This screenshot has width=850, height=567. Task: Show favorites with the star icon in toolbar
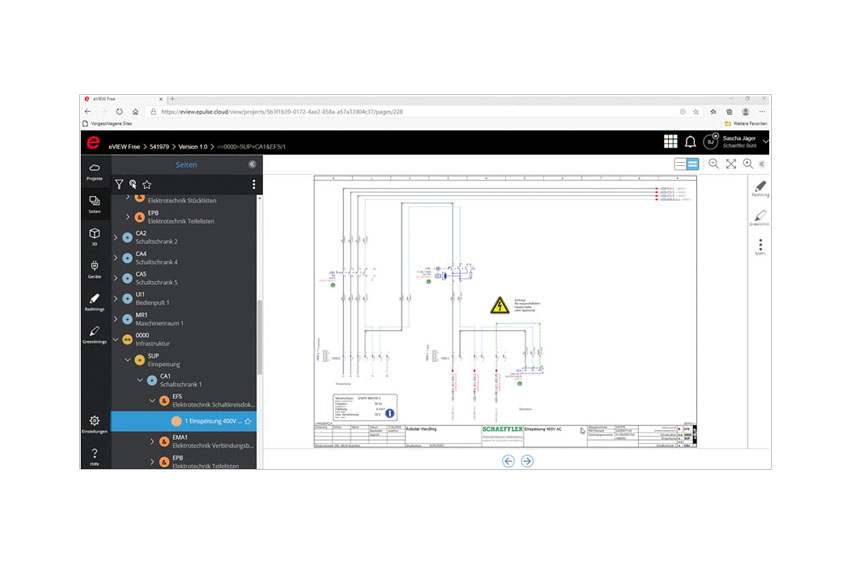click(x=147, y=184)
